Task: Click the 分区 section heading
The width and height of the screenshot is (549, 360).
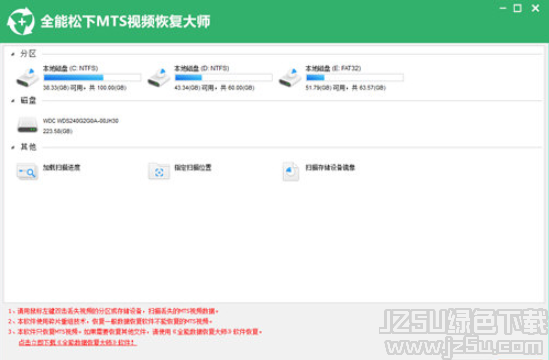Action: coord(28,54)
